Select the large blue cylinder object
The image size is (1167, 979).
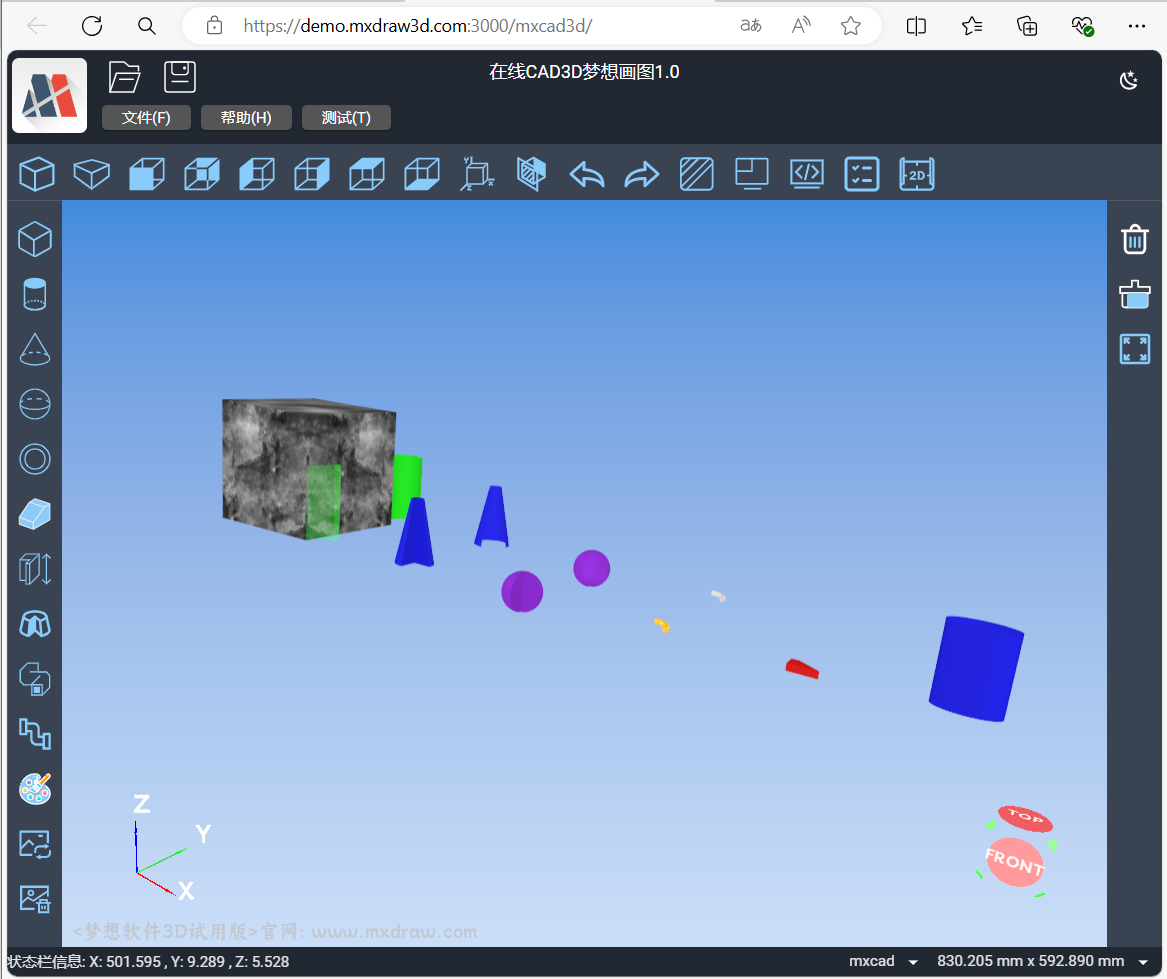point(976,669)
